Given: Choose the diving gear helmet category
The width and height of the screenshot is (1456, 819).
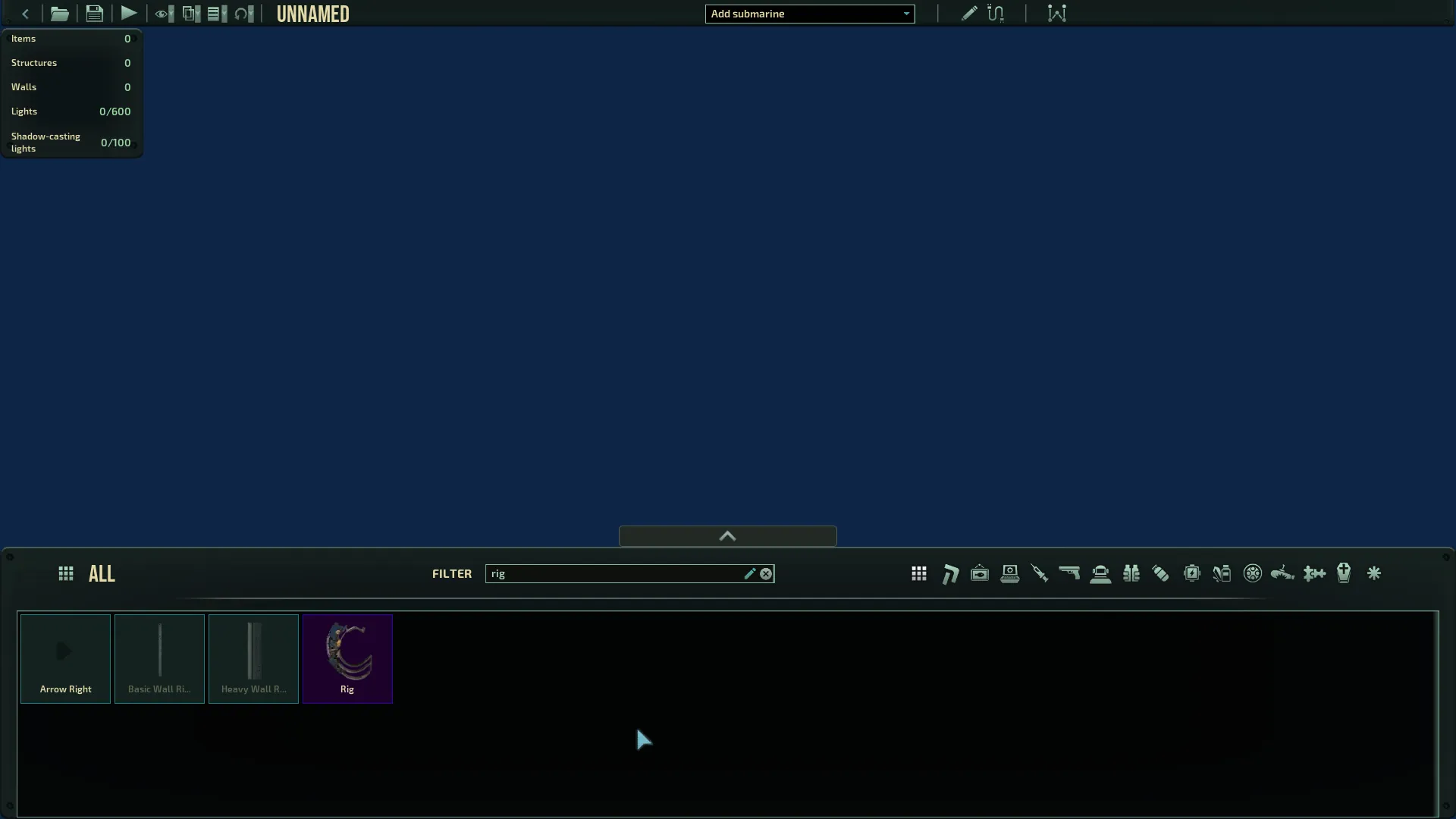Looking at the screenshot, I should click(1100, 573).
